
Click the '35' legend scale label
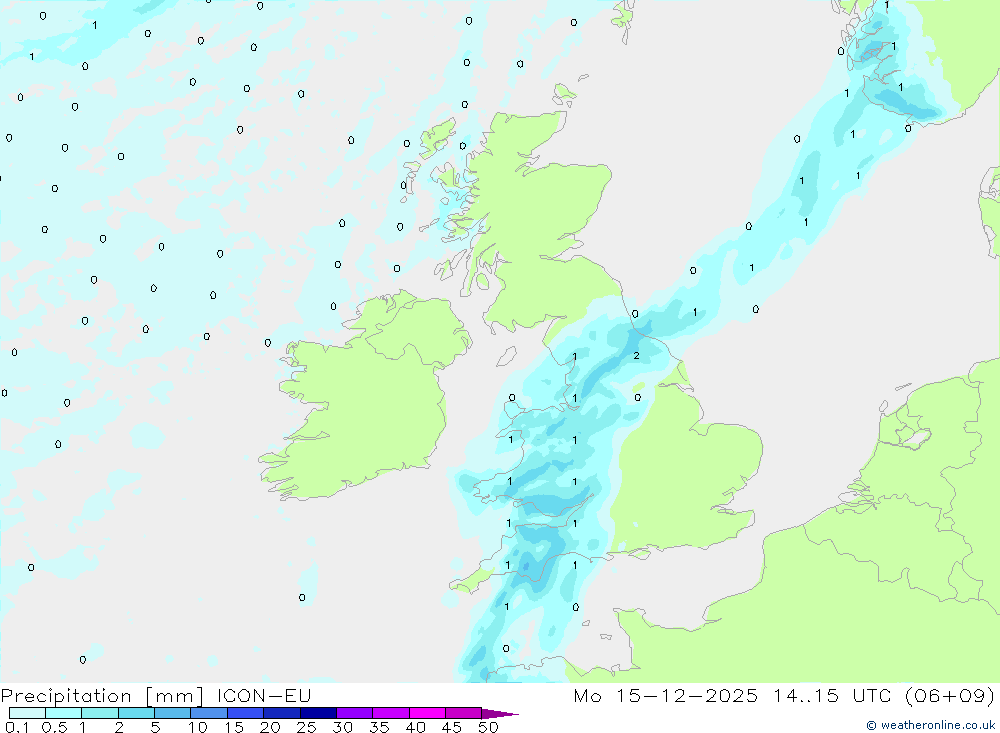[x=379, y=727]
